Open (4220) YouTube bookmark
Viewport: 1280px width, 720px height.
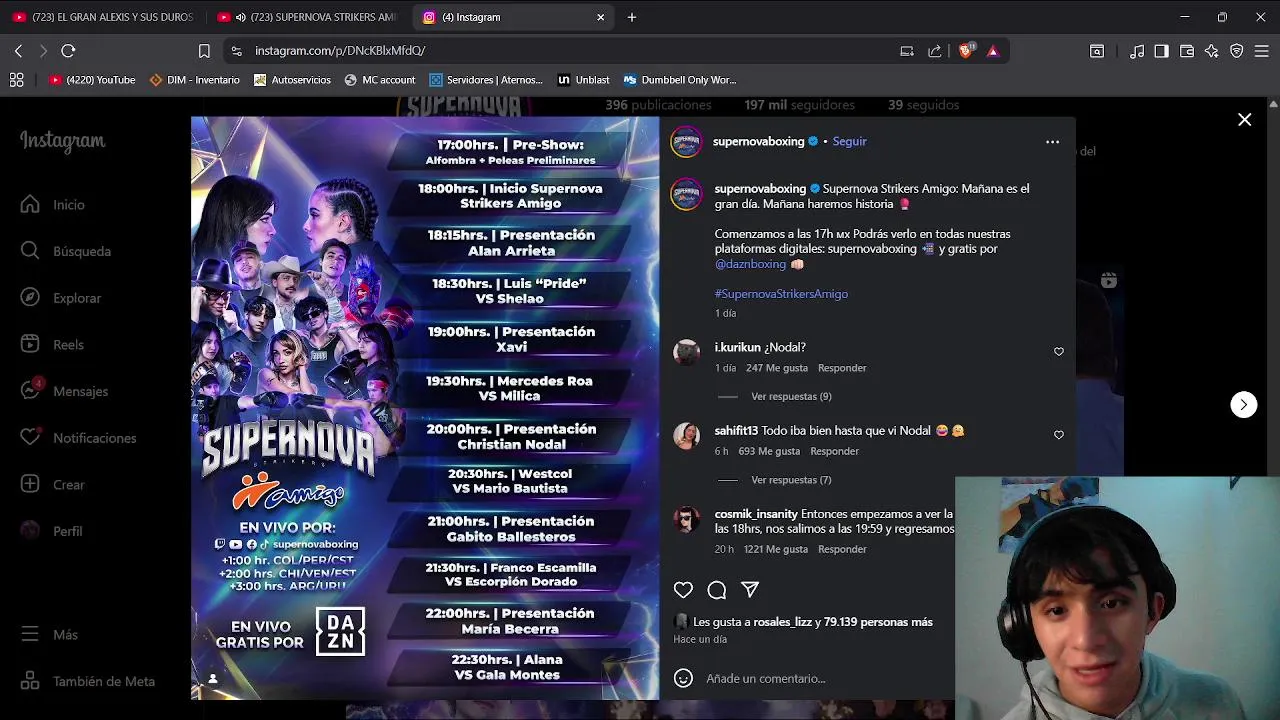pos(92,80)
